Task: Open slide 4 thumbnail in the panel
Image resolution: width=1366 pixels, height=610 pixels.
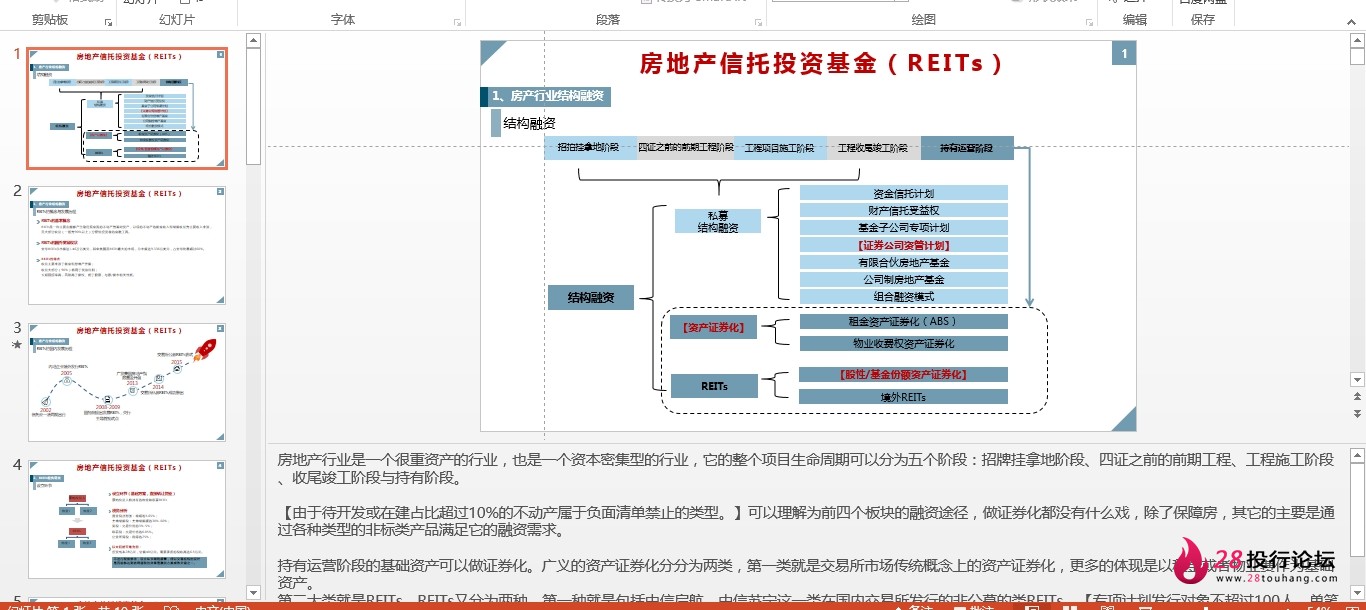Action: point(127,519)
